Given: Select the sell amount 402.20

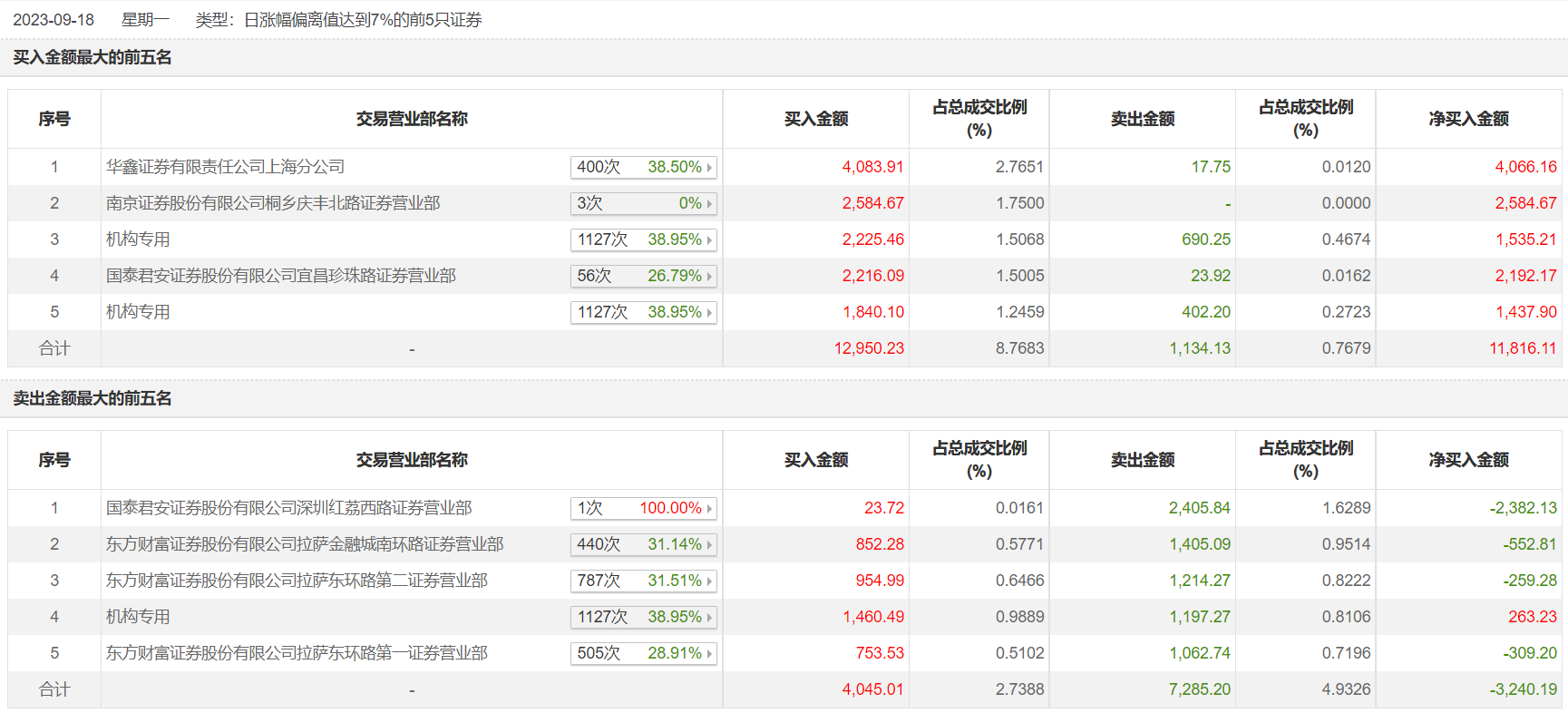Looking at the screenshot, I should pos(1206,312).
